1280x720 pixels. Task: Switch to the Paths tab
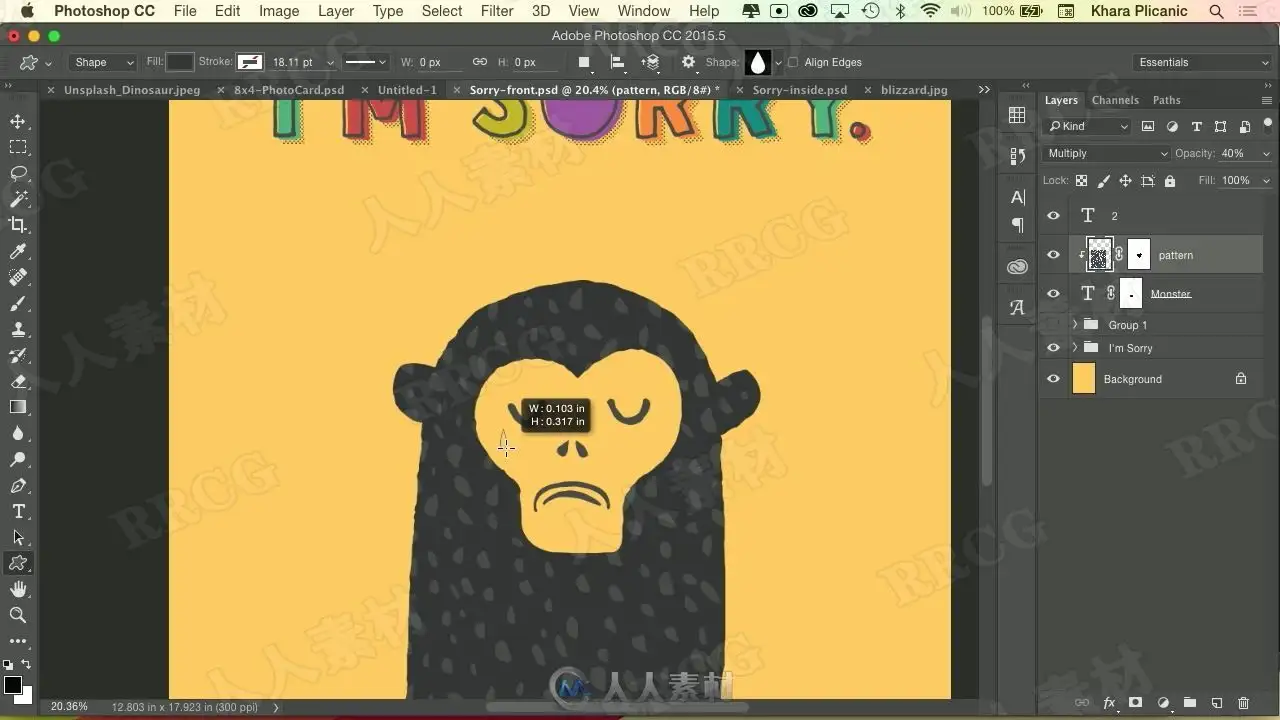[x=1166, y=100]
